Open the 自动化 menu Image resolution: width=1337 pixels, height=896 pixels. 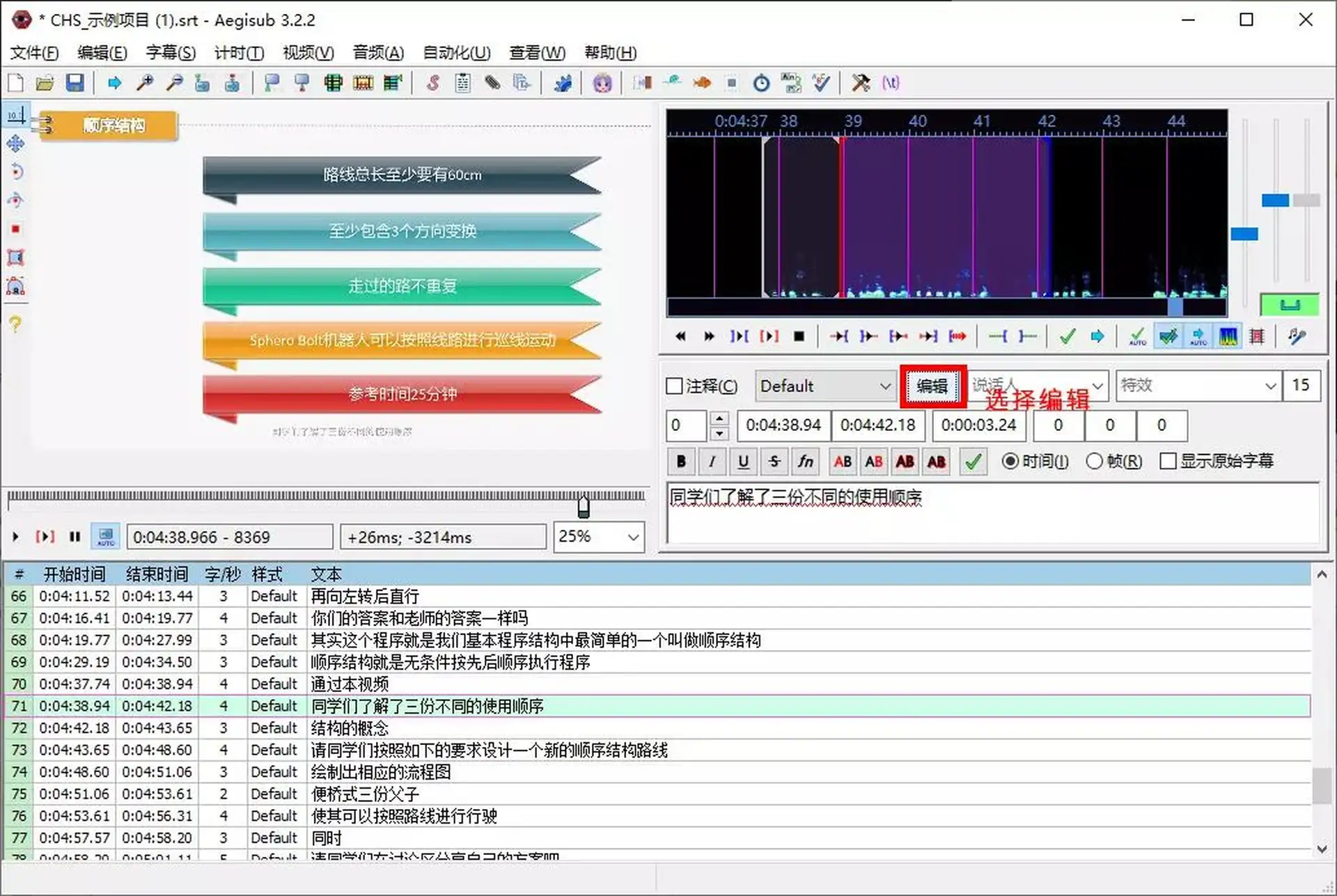point(457,53)
